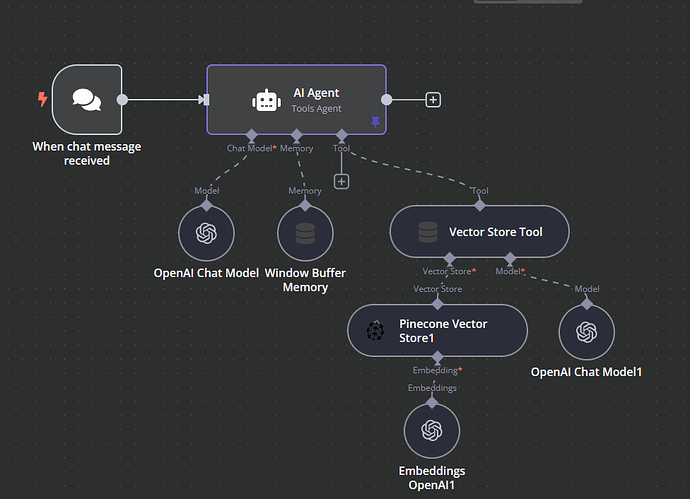Click the Chat Model diamond connector on AI Agent
Image resolution: width=690 pixels, height=499 pixels.
[251, 135]
